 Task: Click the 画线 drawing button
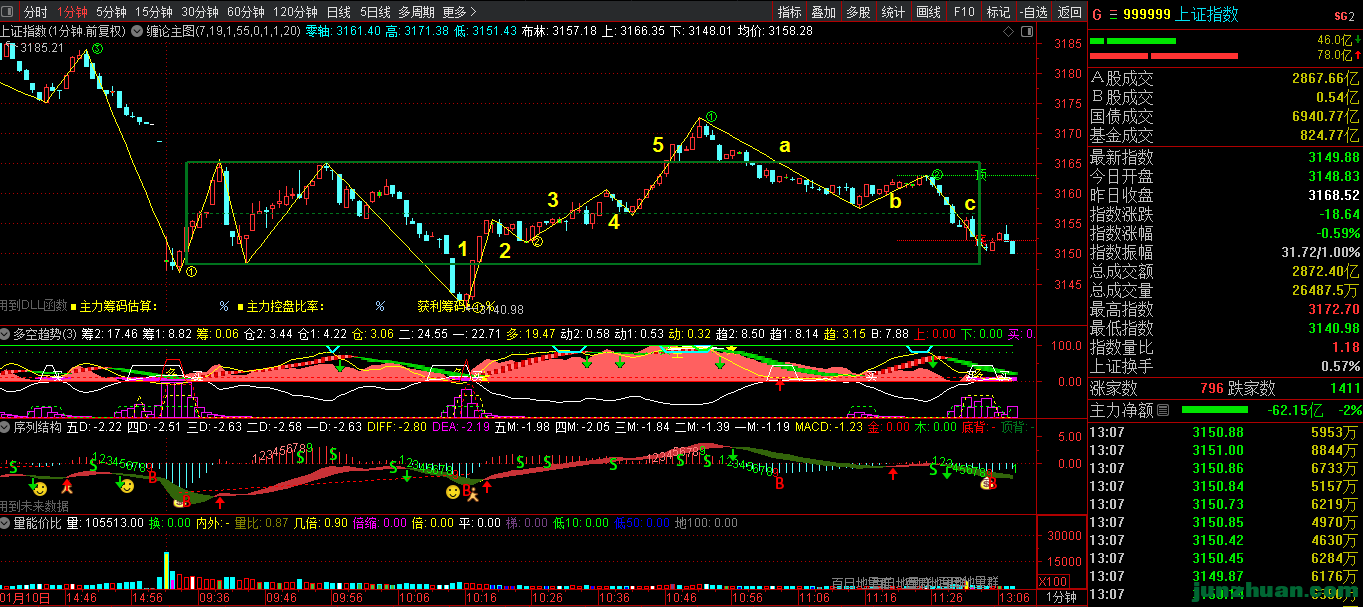928,12
